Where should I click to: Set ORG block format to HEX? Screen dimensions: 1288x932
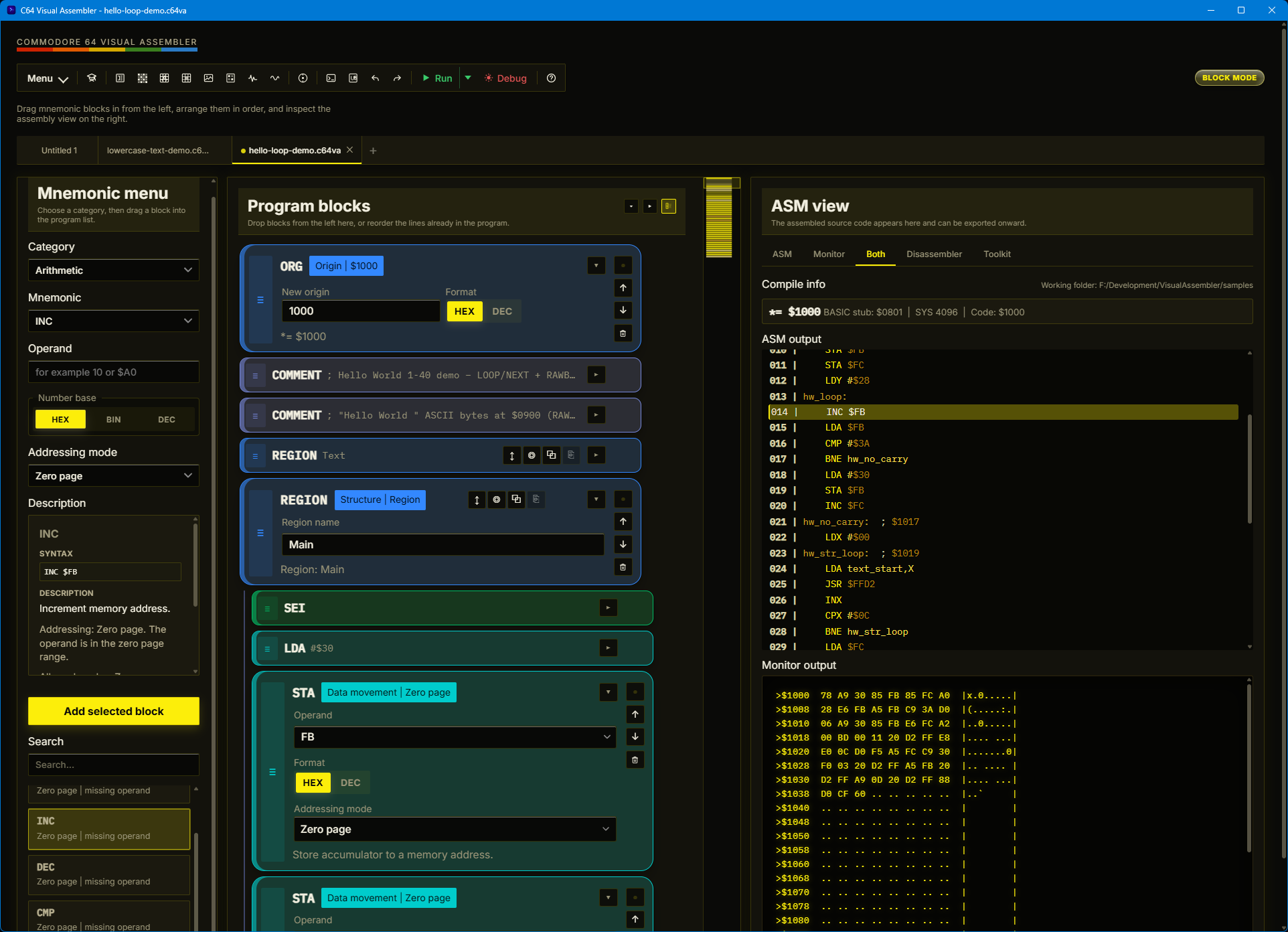[465, 311]
